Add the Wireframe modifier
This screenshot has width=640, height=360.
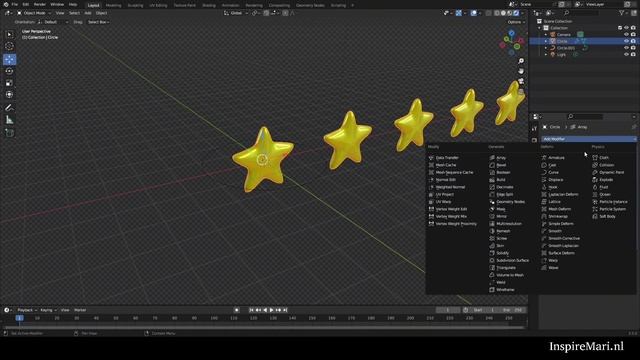pyautogui.click(x=502, y=290)
